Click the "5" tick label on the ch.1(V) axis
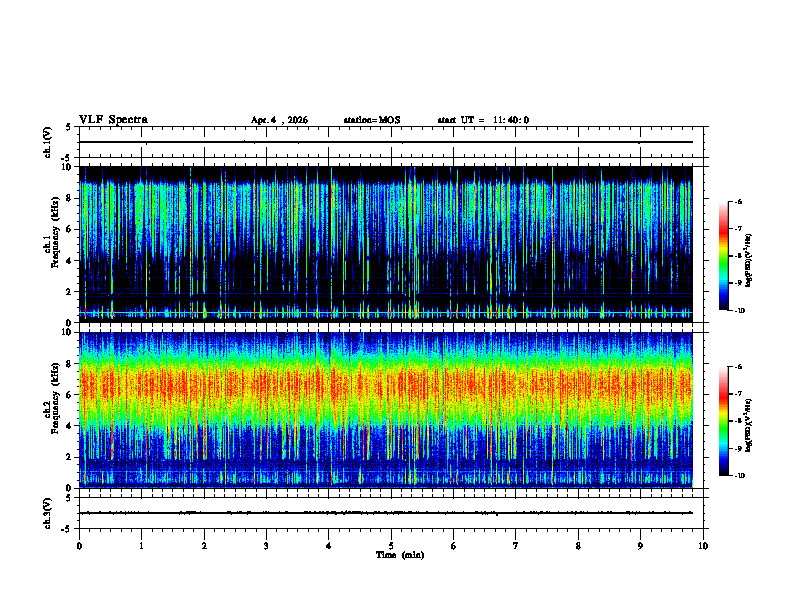Image resolution: width=792 pixels, height=612 pixels. 68,127
